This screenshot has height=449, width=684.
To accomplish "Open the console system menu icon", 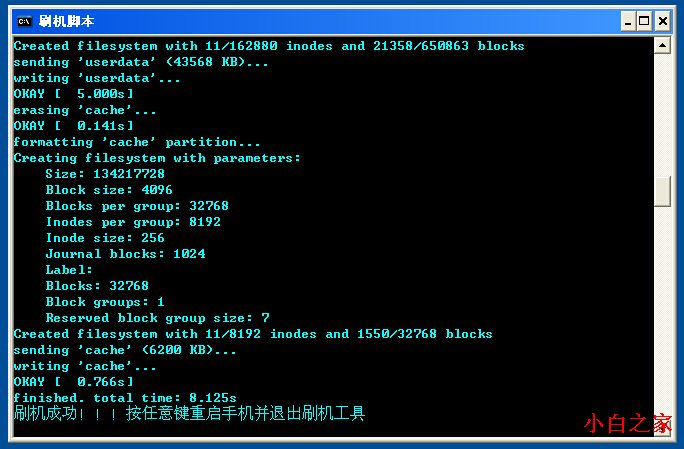I will (24, 21).
